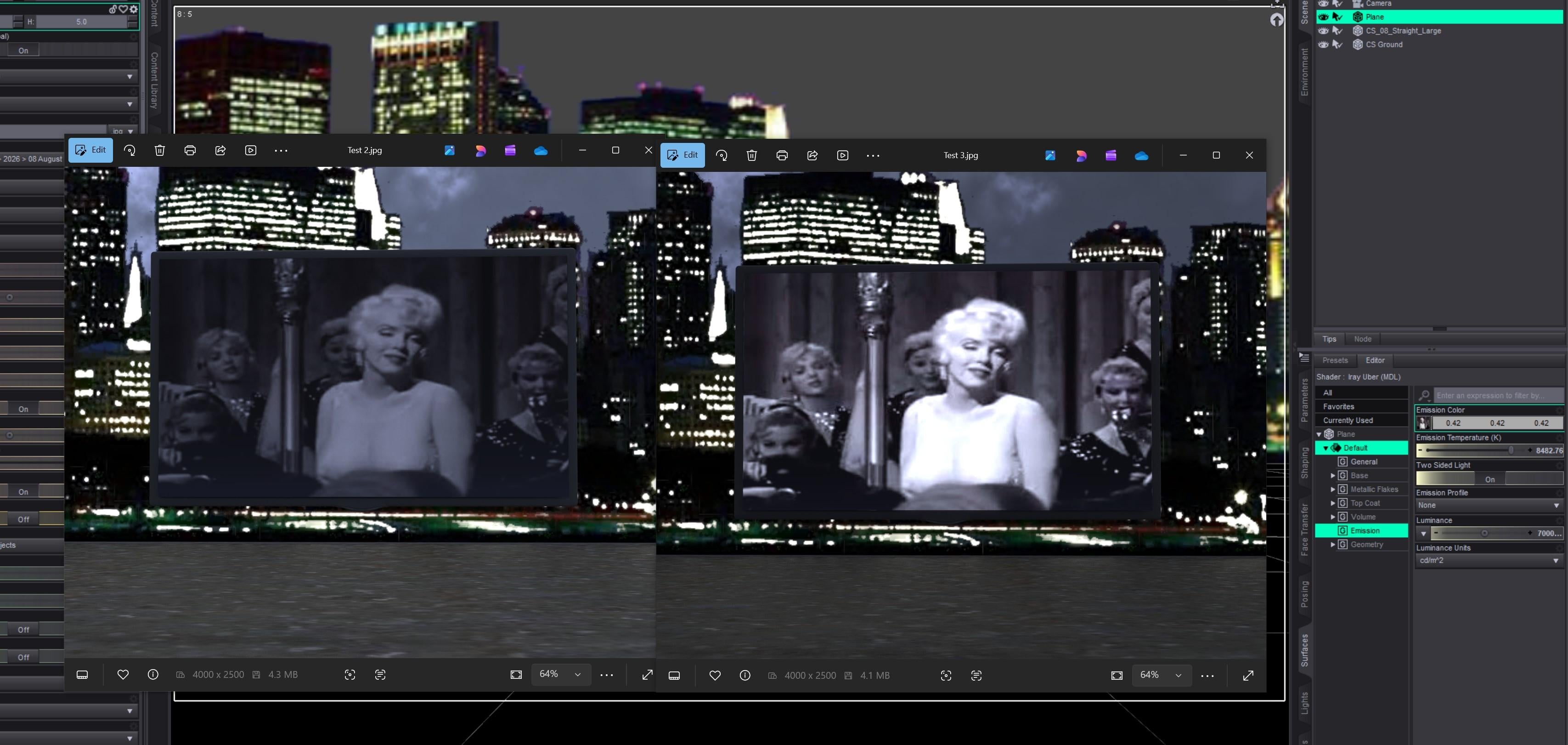Expand the Top Coat property group
Screen dimensions: 1568x745
(1332, 503)
